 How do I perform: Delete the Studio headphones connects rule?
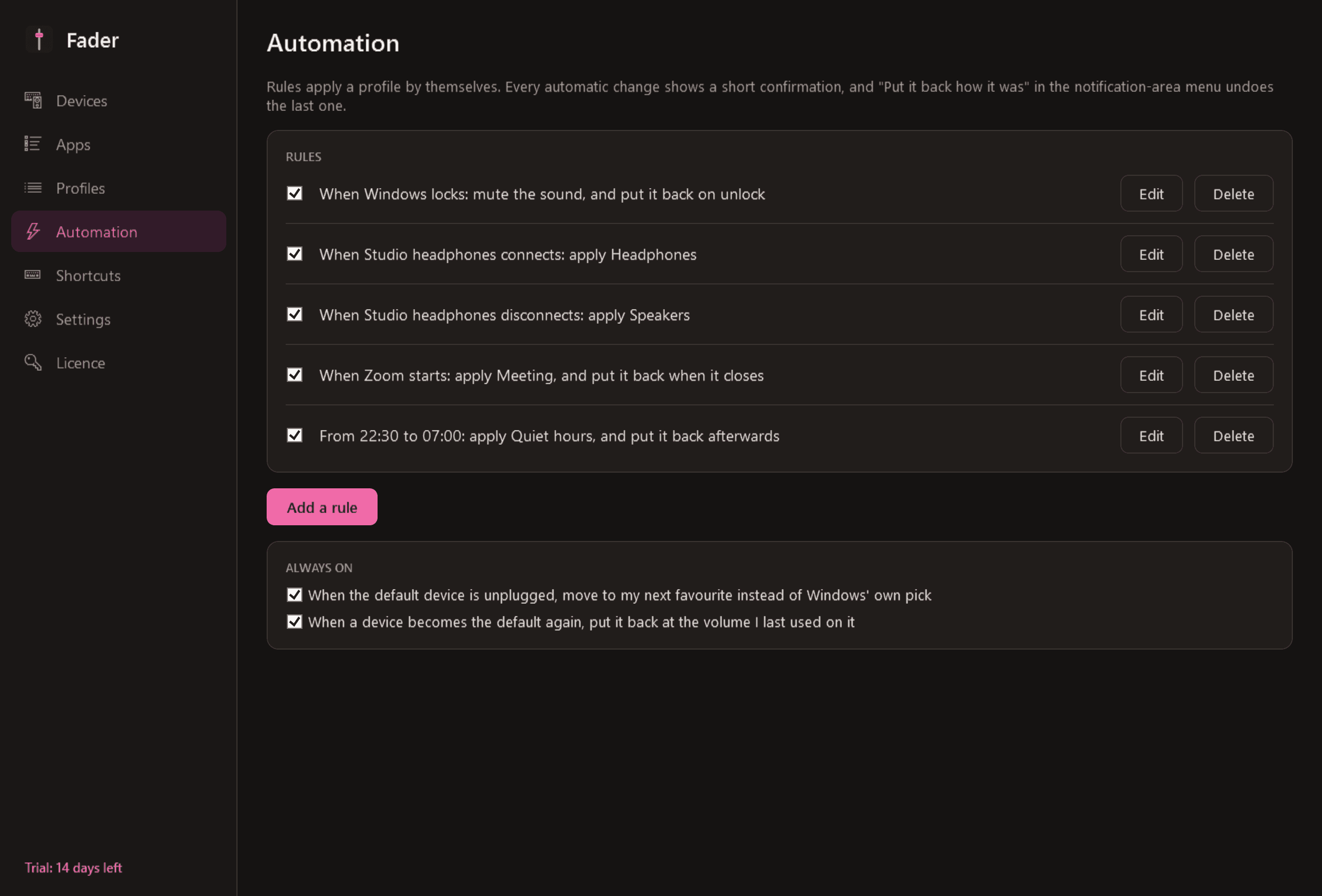coord(1233,254)
